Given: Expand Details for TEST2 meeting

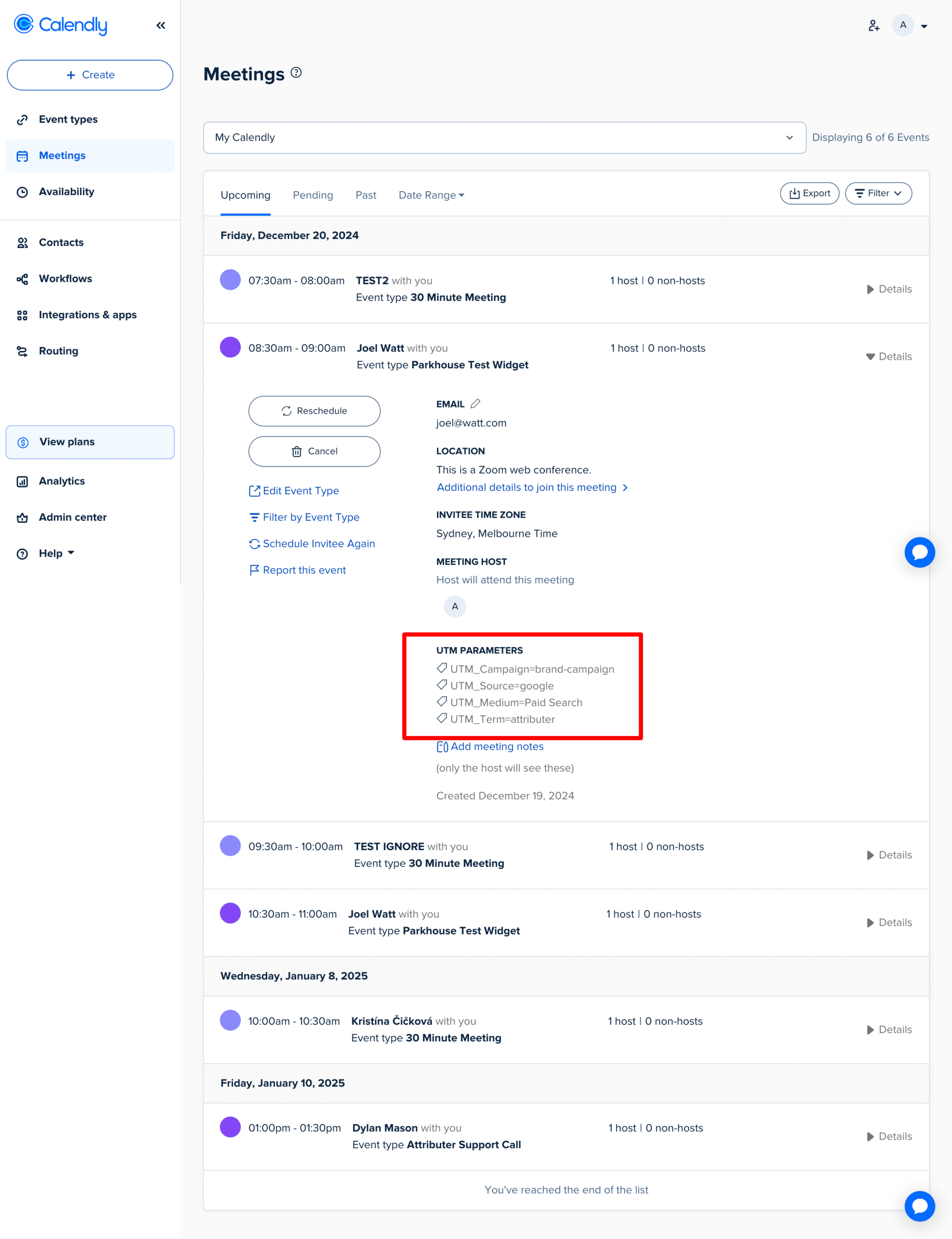Looking at the screenshot, I should point(888,289).
